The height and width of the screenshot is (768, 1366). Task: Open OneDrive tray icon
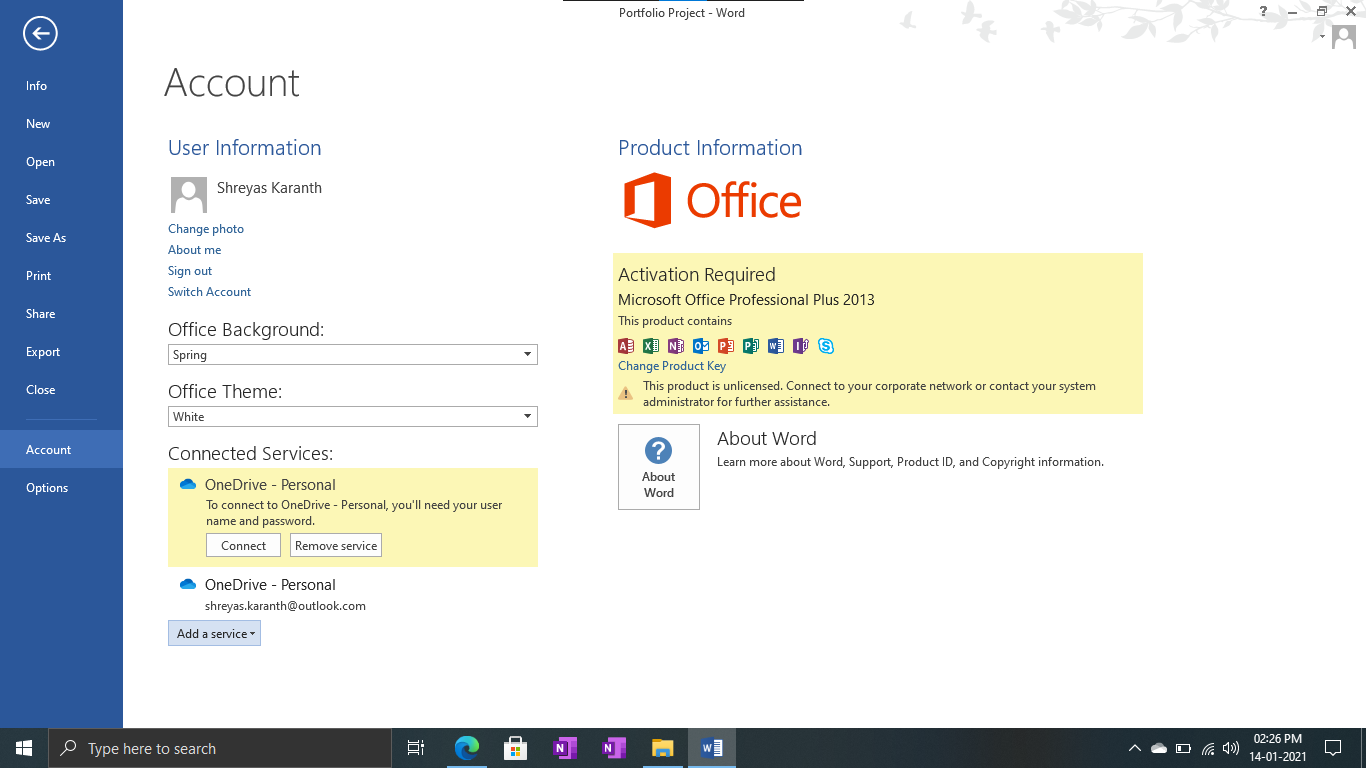[1159, 748]
